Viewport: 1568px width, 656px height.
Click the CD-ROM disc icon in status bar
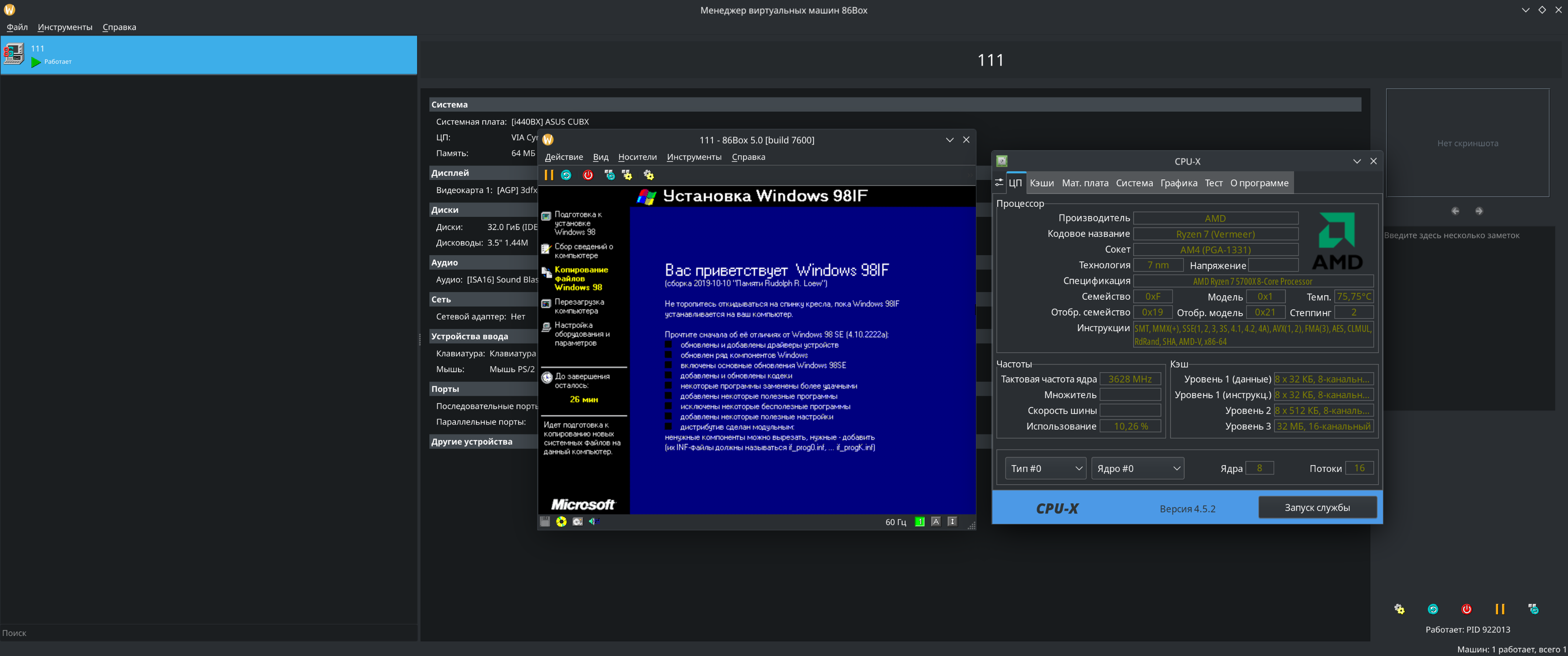pos(561,522)
